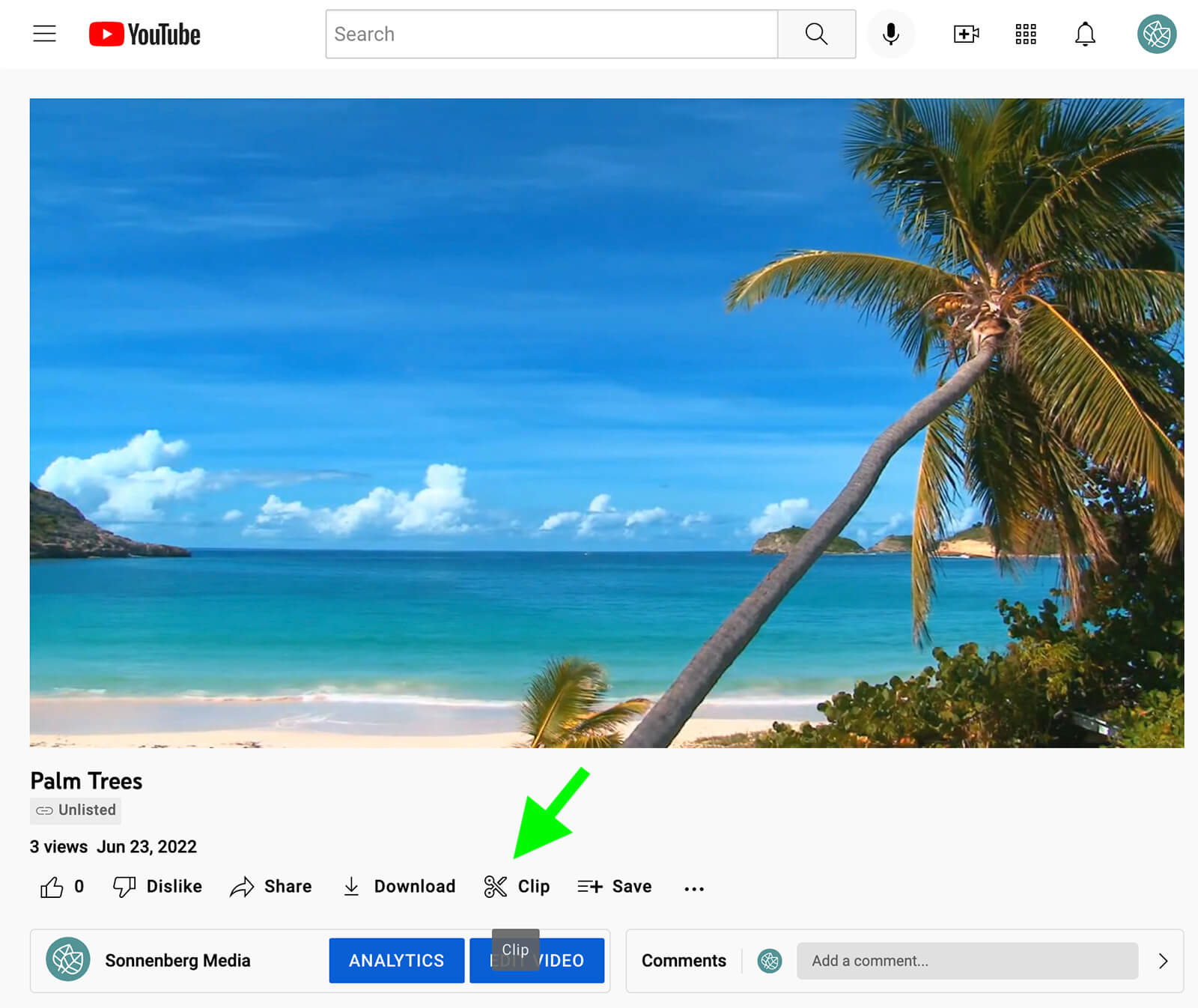The height and width of the screenshot is (1008, 1198).
Task: Click the Palm Trees video title
Action: 86,781
